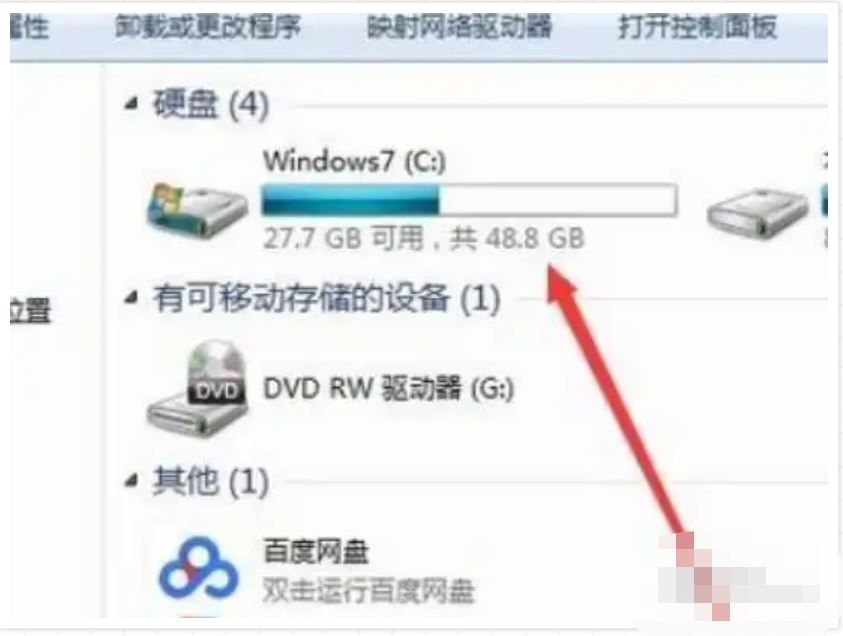Click 卸载或更改程序 in the toolbar
The height and width of the screenshot is (636, 843).
point(208,27)
